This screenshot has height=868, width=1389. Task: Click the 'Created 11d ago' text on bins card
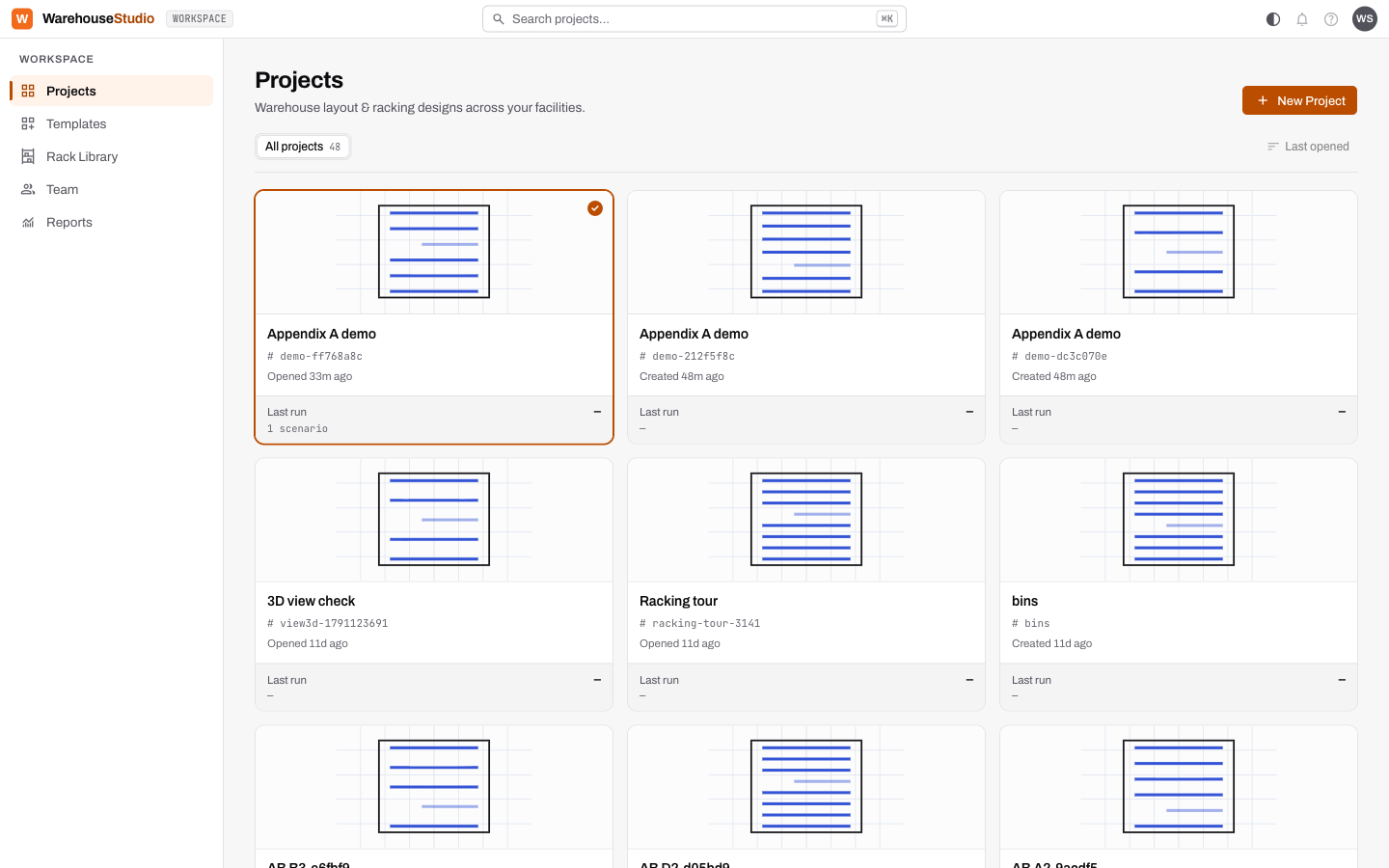(1052, 643)
